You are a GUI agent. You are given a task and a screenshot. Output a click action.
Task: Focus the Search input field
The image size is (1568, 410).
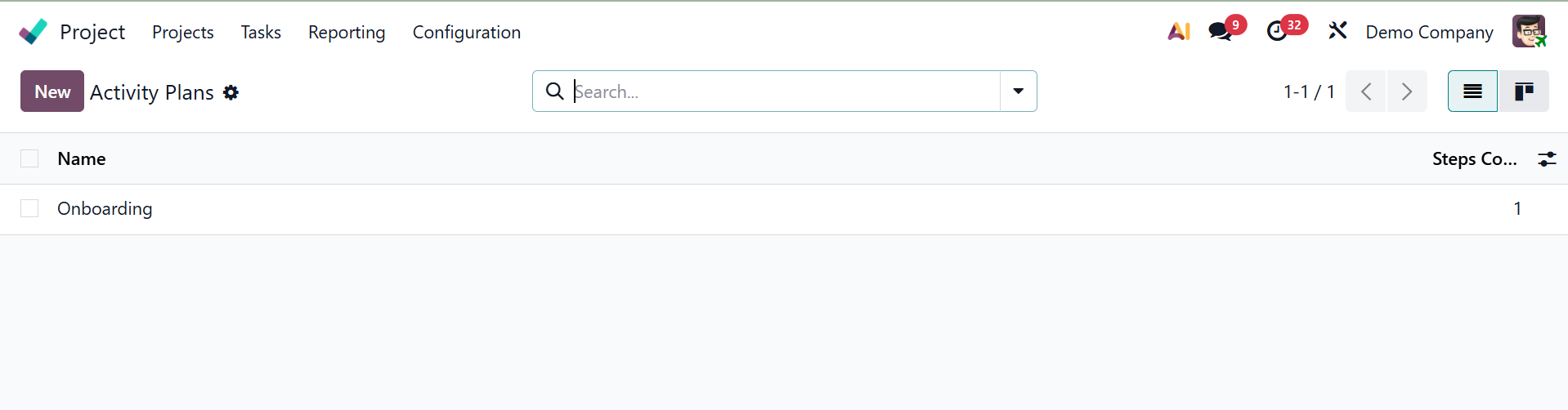coord(783,91)
